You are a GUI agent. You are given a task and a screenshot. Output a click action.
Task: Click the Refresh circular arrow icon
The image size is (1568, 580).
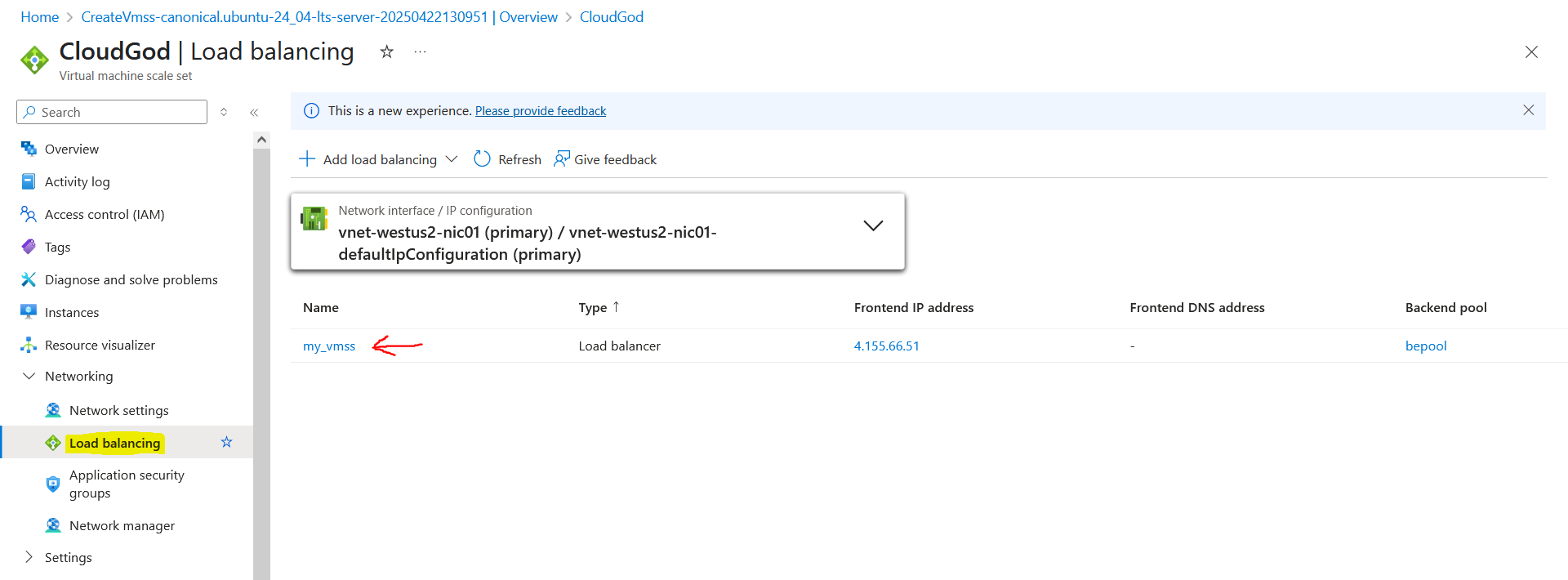tap(483, 158)
